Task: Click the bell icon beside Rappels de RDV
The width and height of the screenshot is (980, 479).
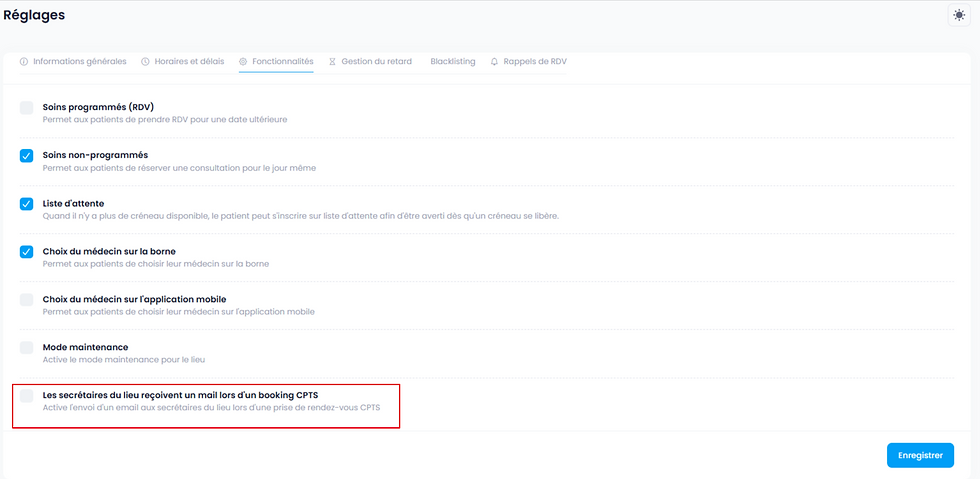Action: pos(494,62)
